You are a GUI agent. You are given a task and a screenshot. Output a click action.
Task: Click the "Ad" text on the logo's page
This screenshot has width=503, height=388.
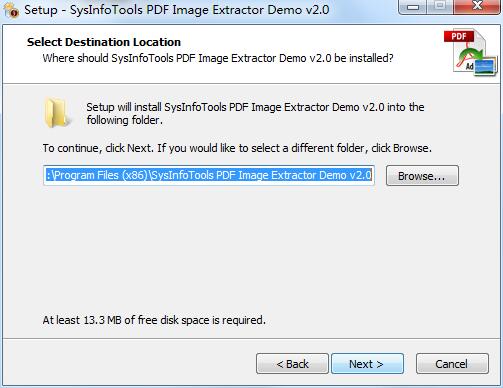(469, 66)
